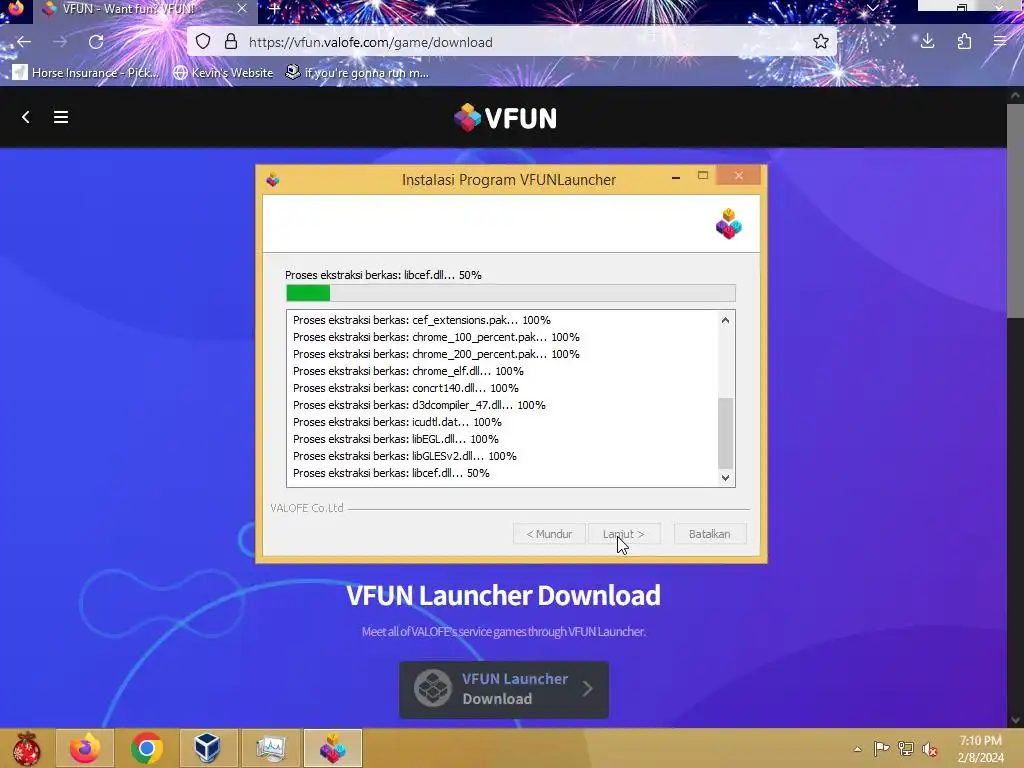Select the libEGL.dll log line
Screen dimensions: 1024x768
[x=395, y=439]
